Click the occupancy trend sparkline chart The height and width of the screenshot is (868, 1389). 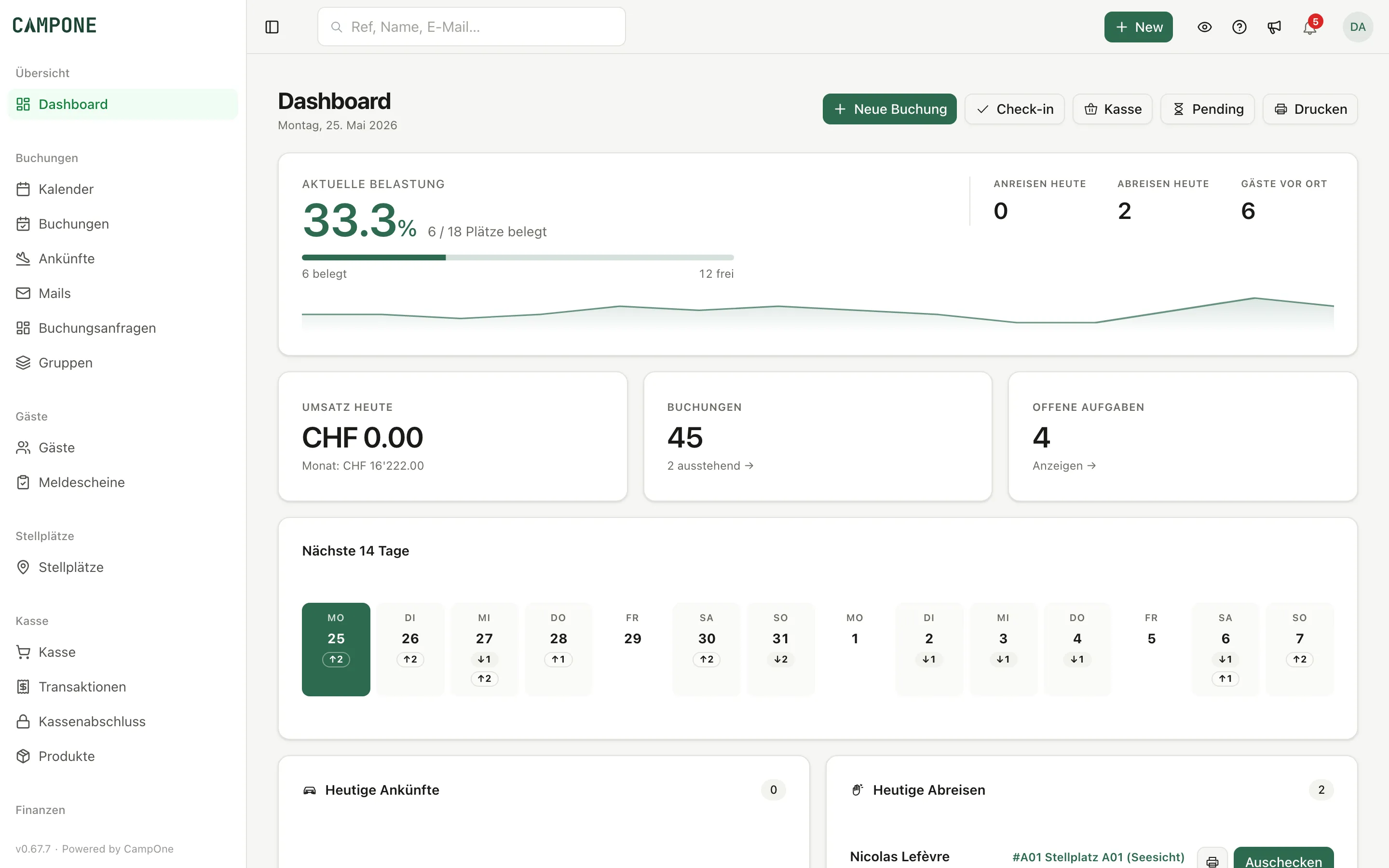[817, 313]
